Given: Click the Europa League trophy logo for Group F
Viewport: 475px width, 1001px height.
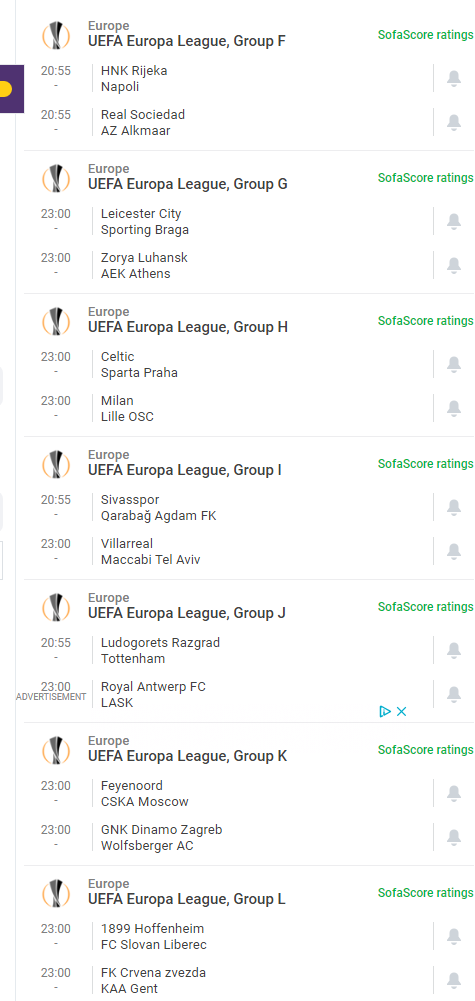Looking at the screenshot, I should [x=56, y=34].
